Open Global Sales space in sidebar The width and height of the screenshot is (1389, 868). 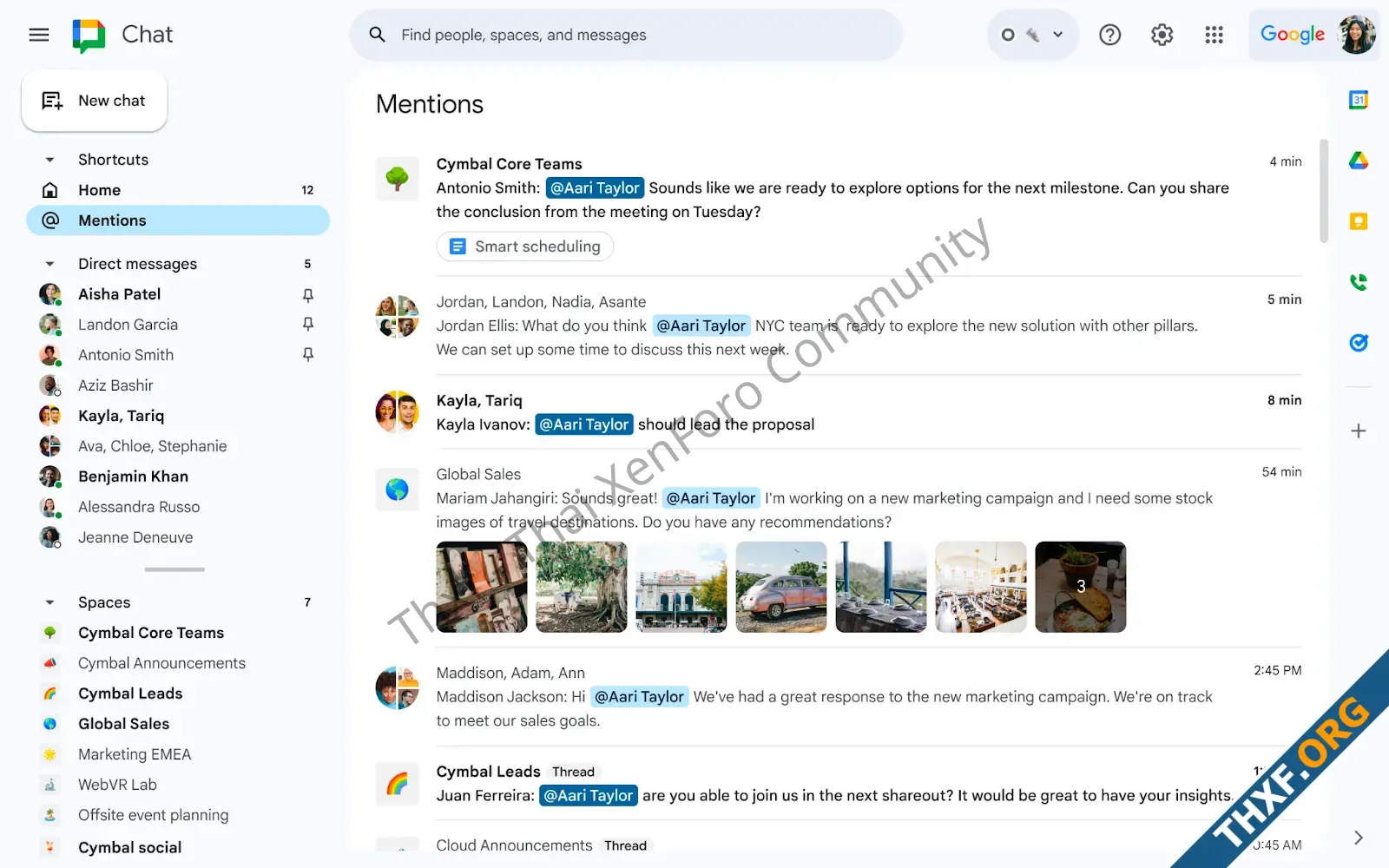178,724
